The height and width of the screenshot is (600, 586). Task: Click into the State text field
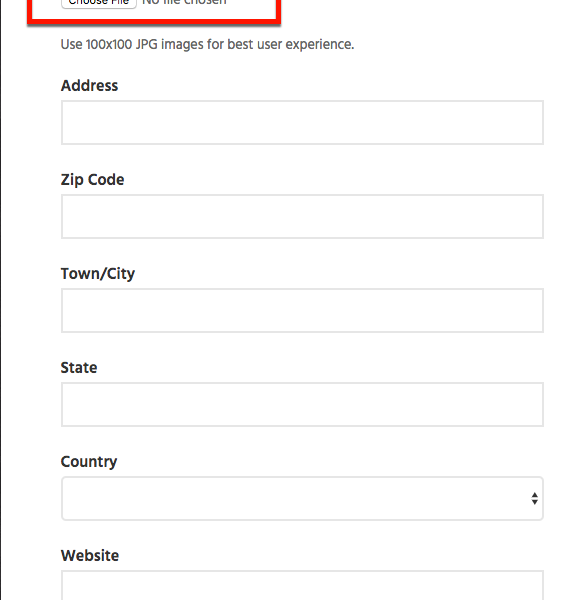(x=302, y=404)
